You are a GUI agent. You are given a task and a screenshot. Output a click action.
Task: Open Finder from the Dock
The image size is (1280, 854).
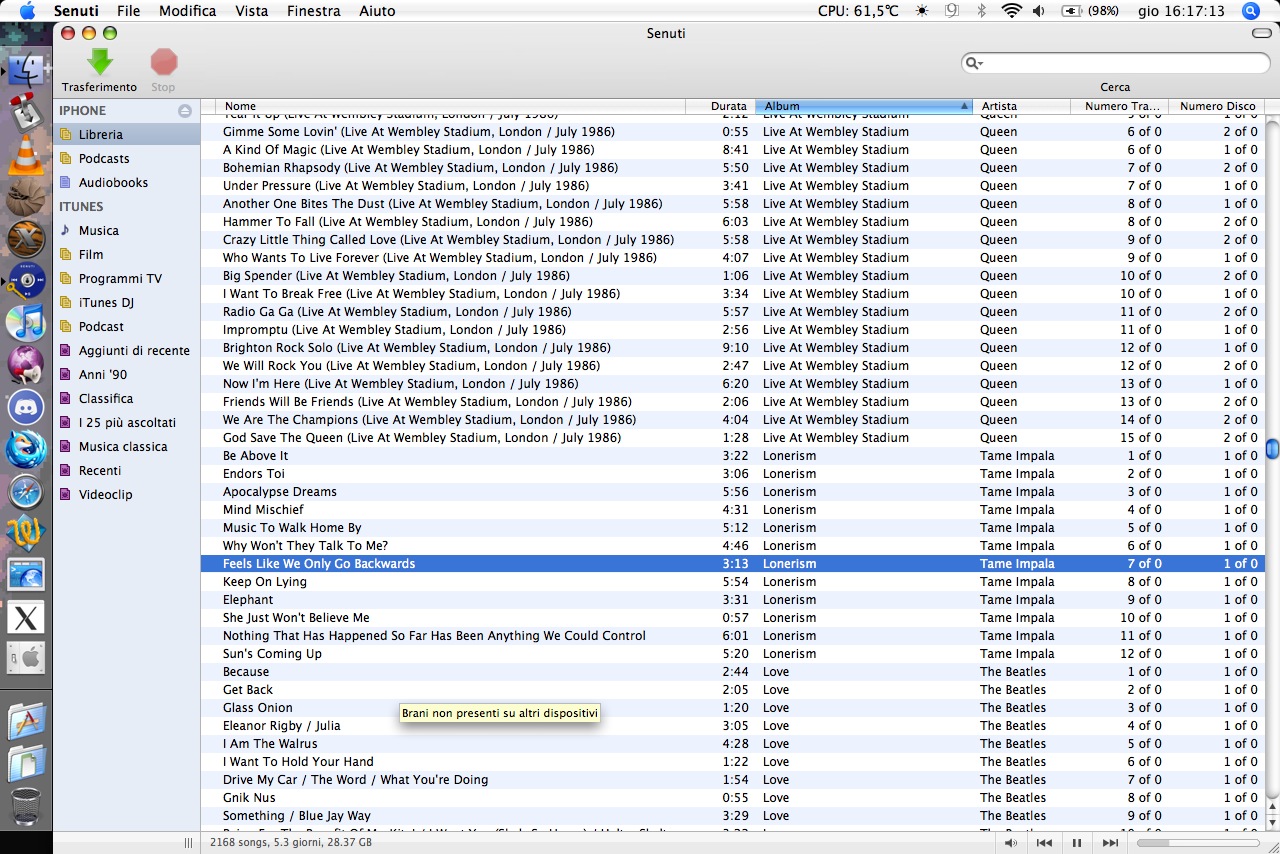(x=26, y=69)
